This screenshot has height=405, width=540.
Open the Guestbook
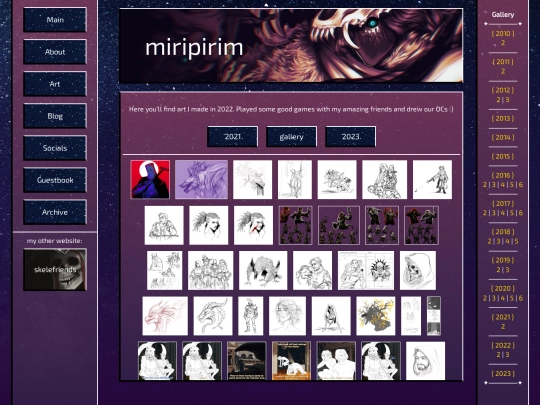coord(55,180)
